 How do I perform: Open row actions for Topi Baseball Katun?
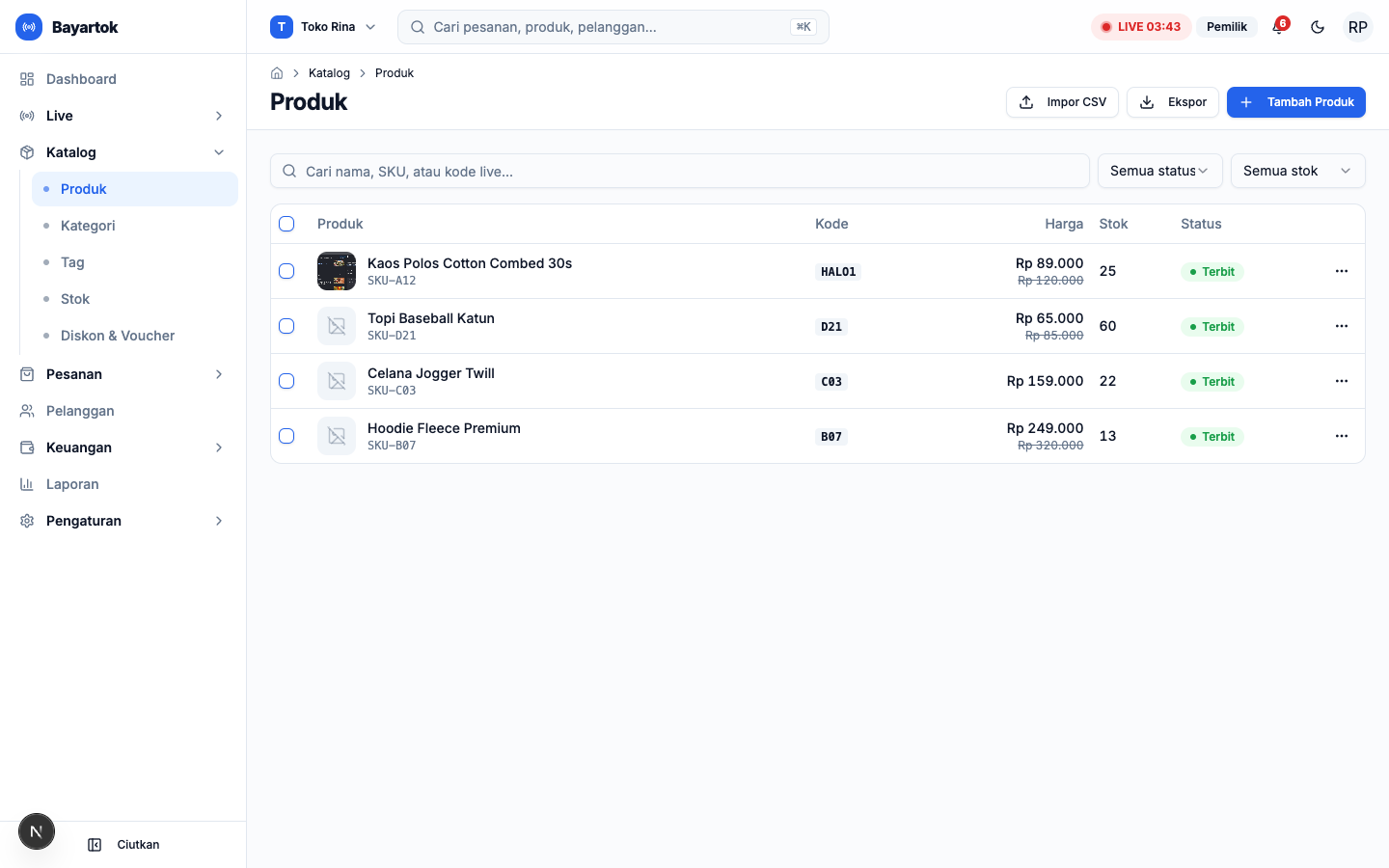tap(1342, 326)
